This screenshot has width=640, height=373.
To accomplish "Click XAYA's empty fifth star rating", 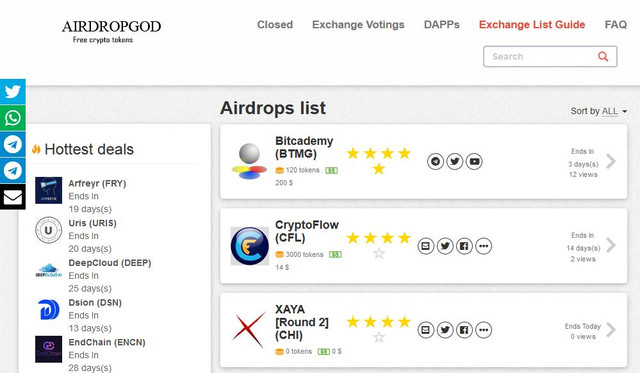I will [x=379, y=337].
